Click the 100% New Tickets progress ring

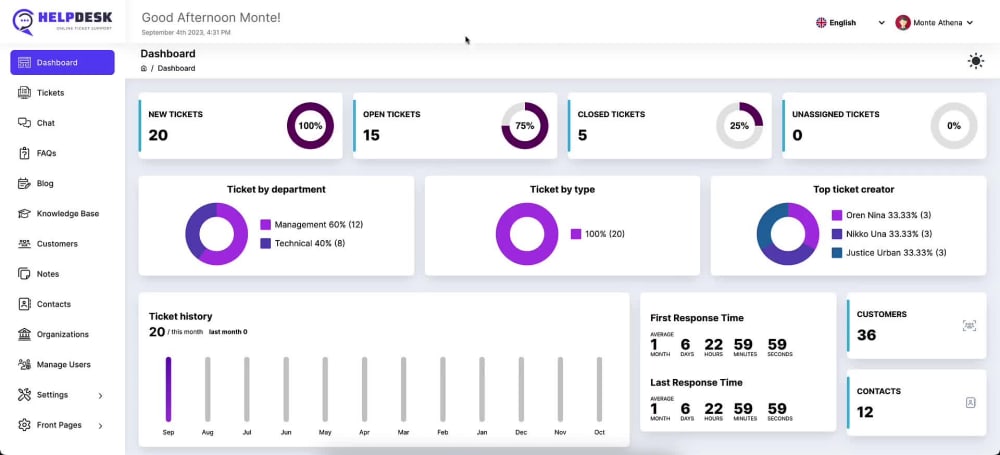[310, 126]
